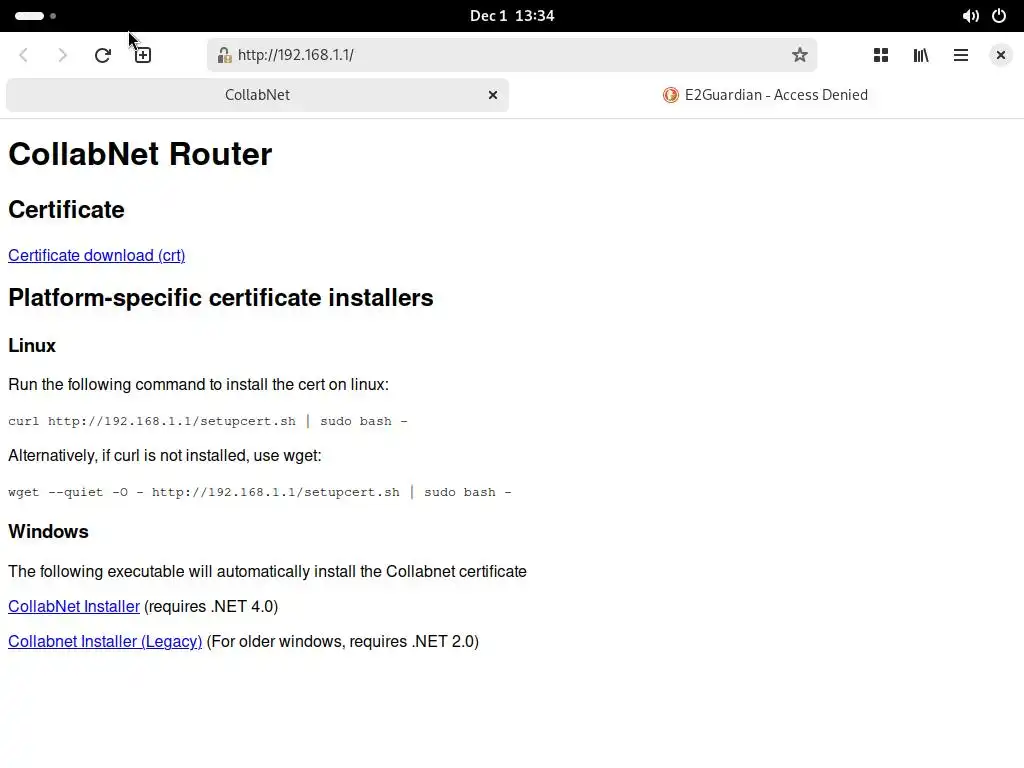1024x768 pixels.
Task: Open the browser hamburger menu
Action: pos(961,55)
